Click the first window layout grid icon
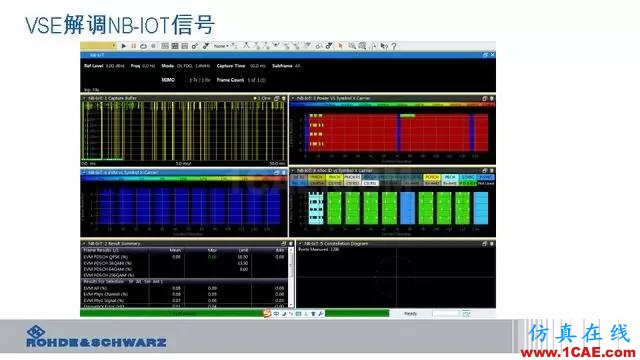Viewport: 640px width, 360px height. pos(165,46)
